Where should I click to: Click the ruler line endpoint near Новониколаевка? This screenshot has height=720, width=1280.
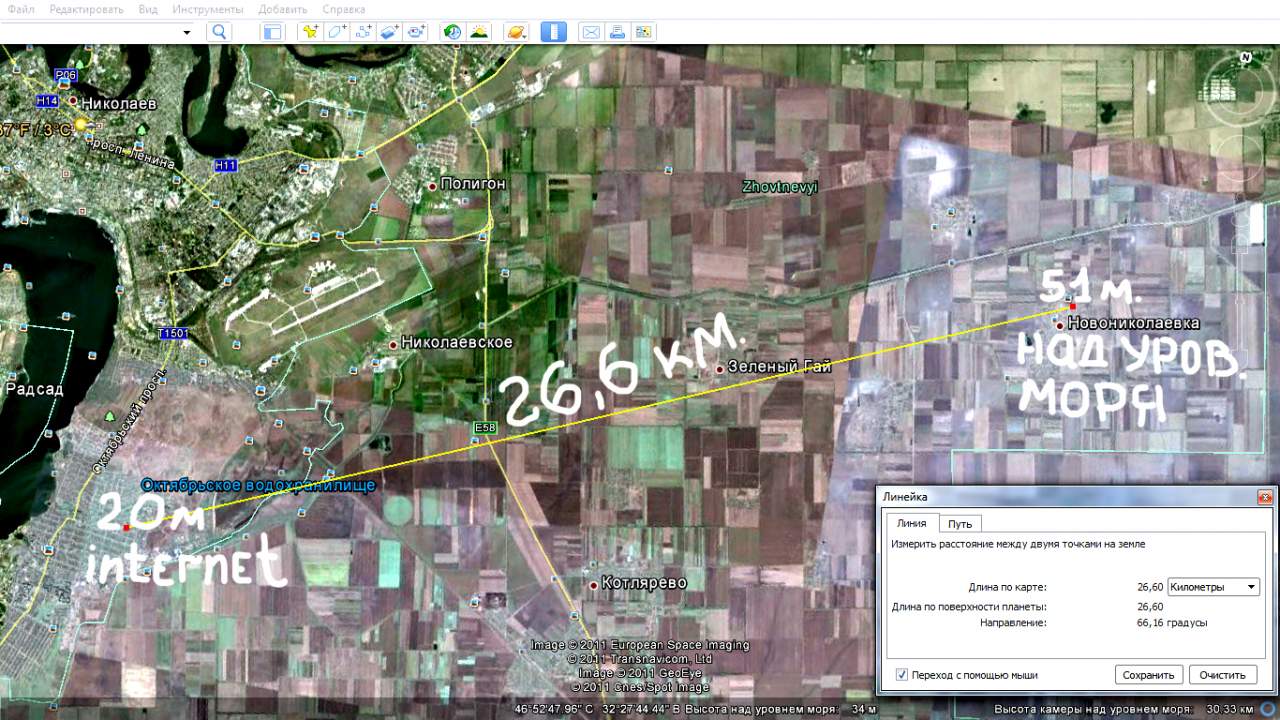click(1072, 306)
